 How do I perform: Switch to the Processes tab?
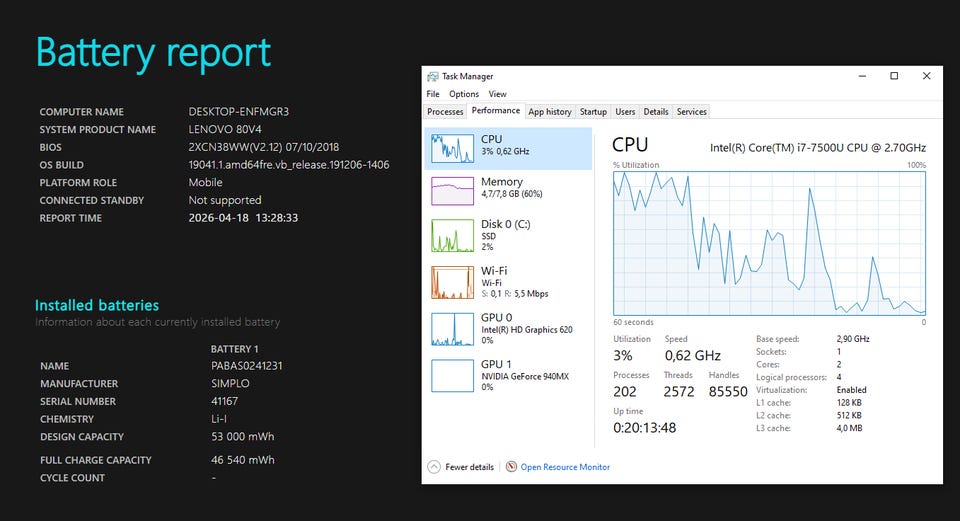445,112
